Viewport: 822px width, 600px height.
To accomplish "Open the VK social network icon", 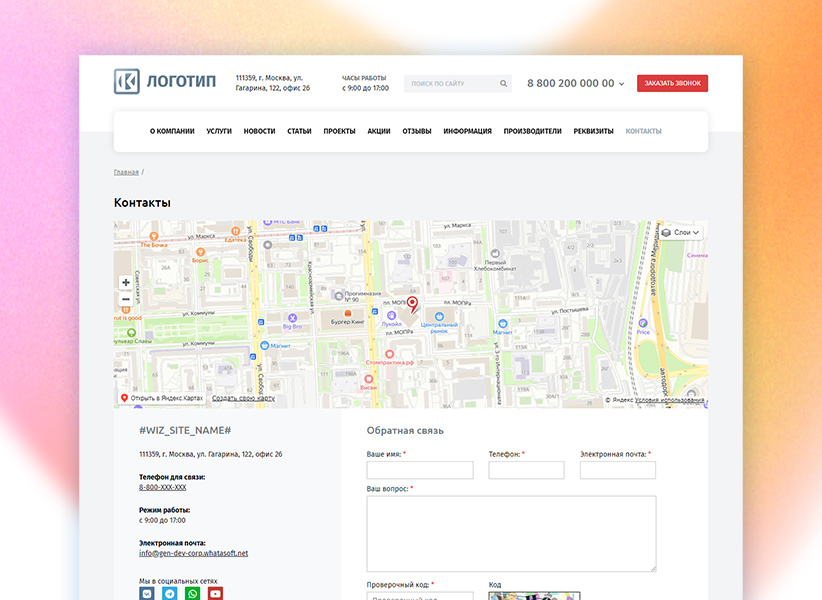I will click(147, 593).
